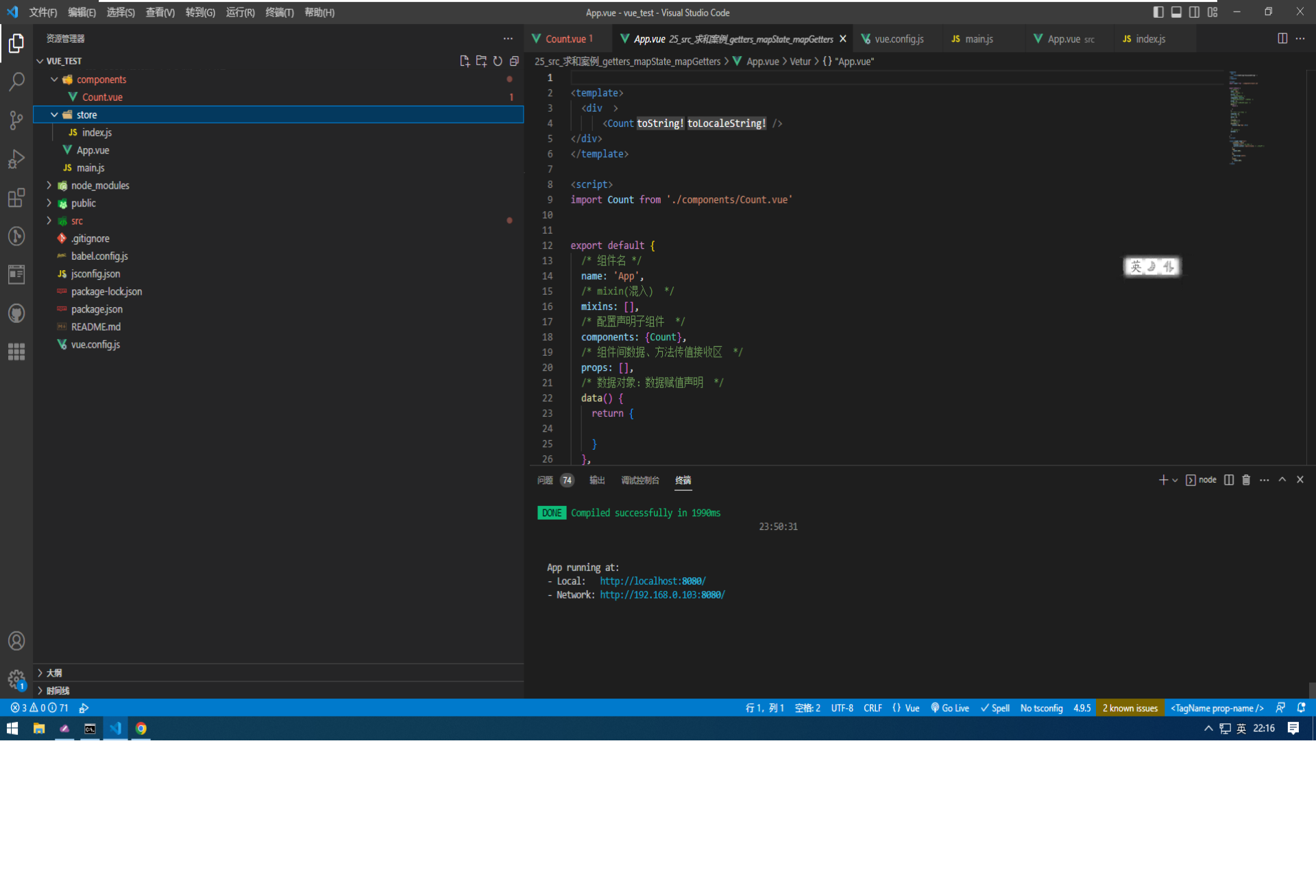Change CRLF line ending in status bar

tap(873, 708)
